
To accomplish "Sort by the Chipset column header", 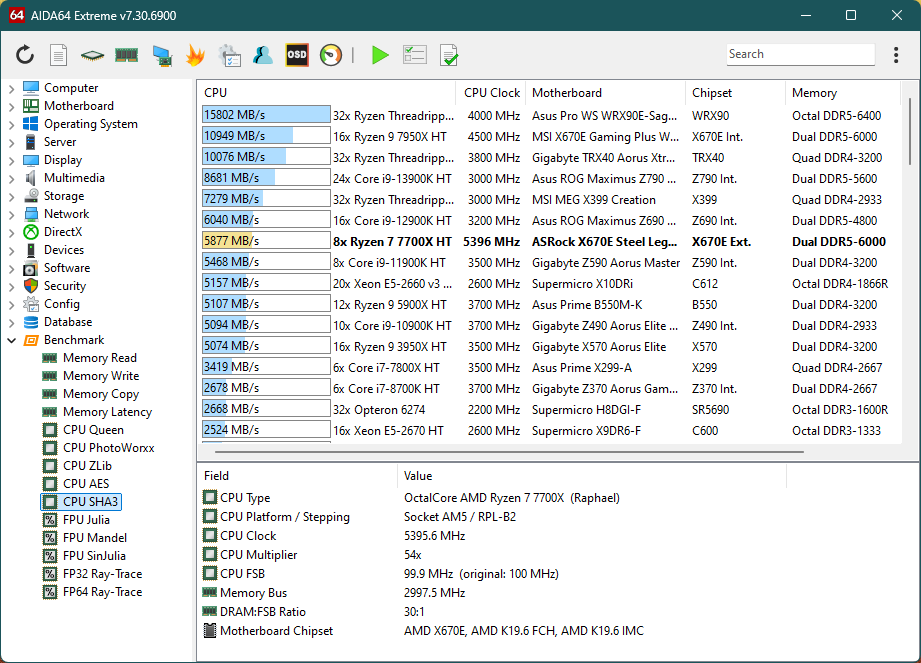I will (x=735, y=93).
